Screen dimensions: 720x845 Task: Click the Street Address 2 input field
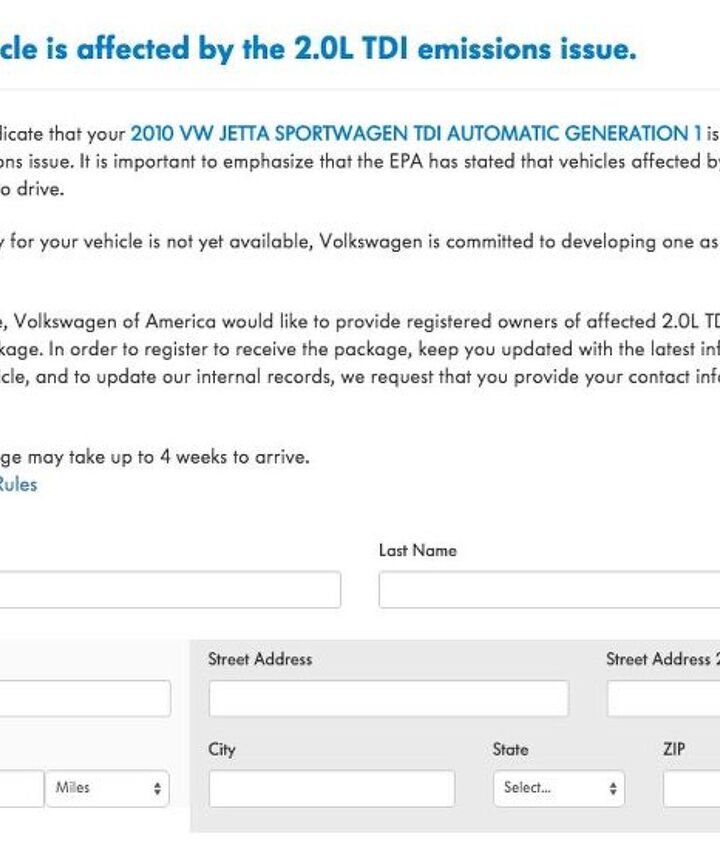tap(663, 698)
